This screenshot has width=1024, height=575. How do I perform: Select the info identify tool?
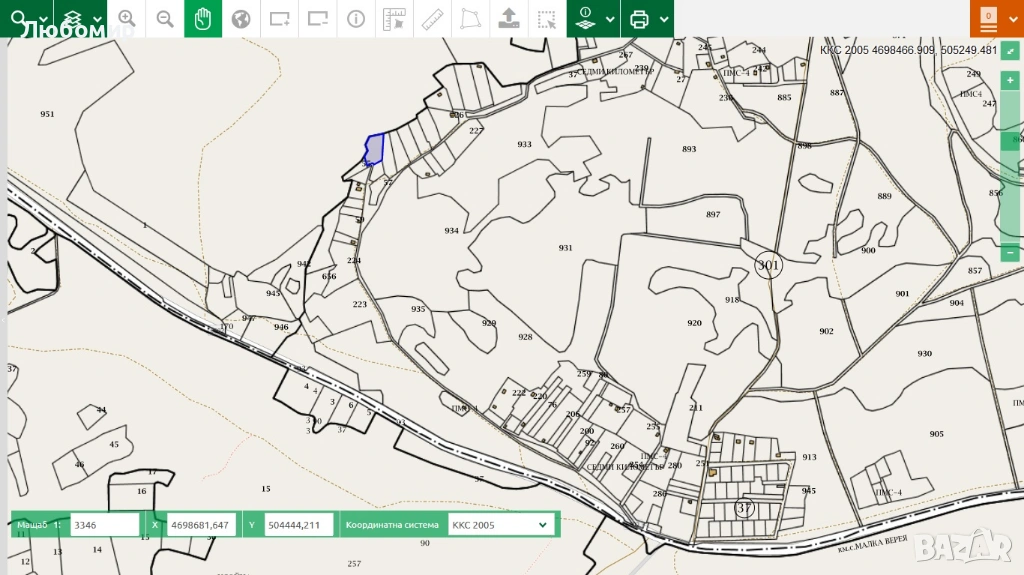356,19
